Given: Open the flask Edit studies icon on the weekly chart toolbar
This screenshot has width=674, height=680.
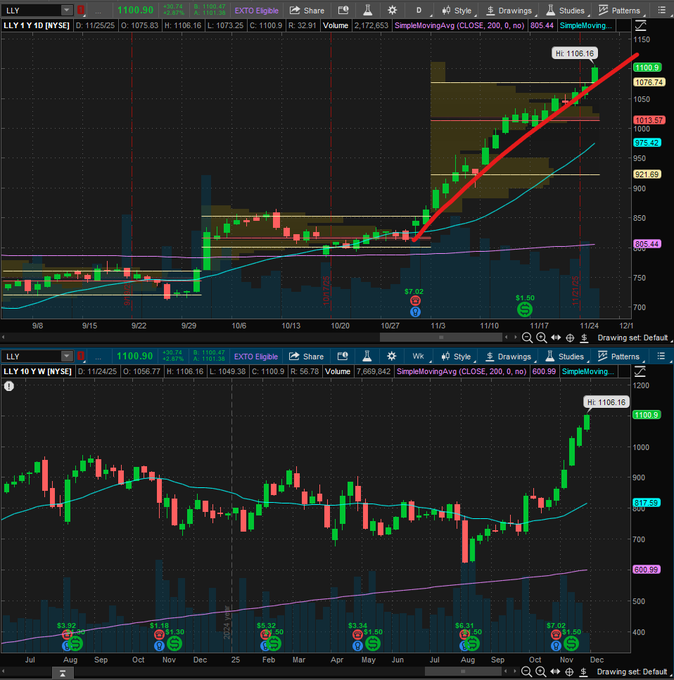Looking at the screenshot, I should click(367, 356).
